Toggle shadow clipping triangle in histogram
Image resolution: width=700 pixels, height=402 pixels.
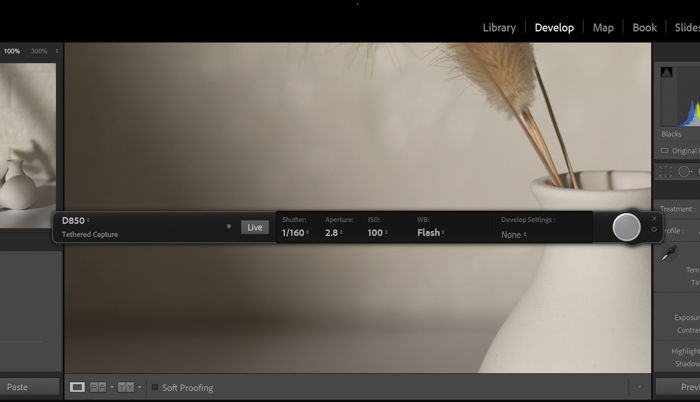[x=667, y=72]
